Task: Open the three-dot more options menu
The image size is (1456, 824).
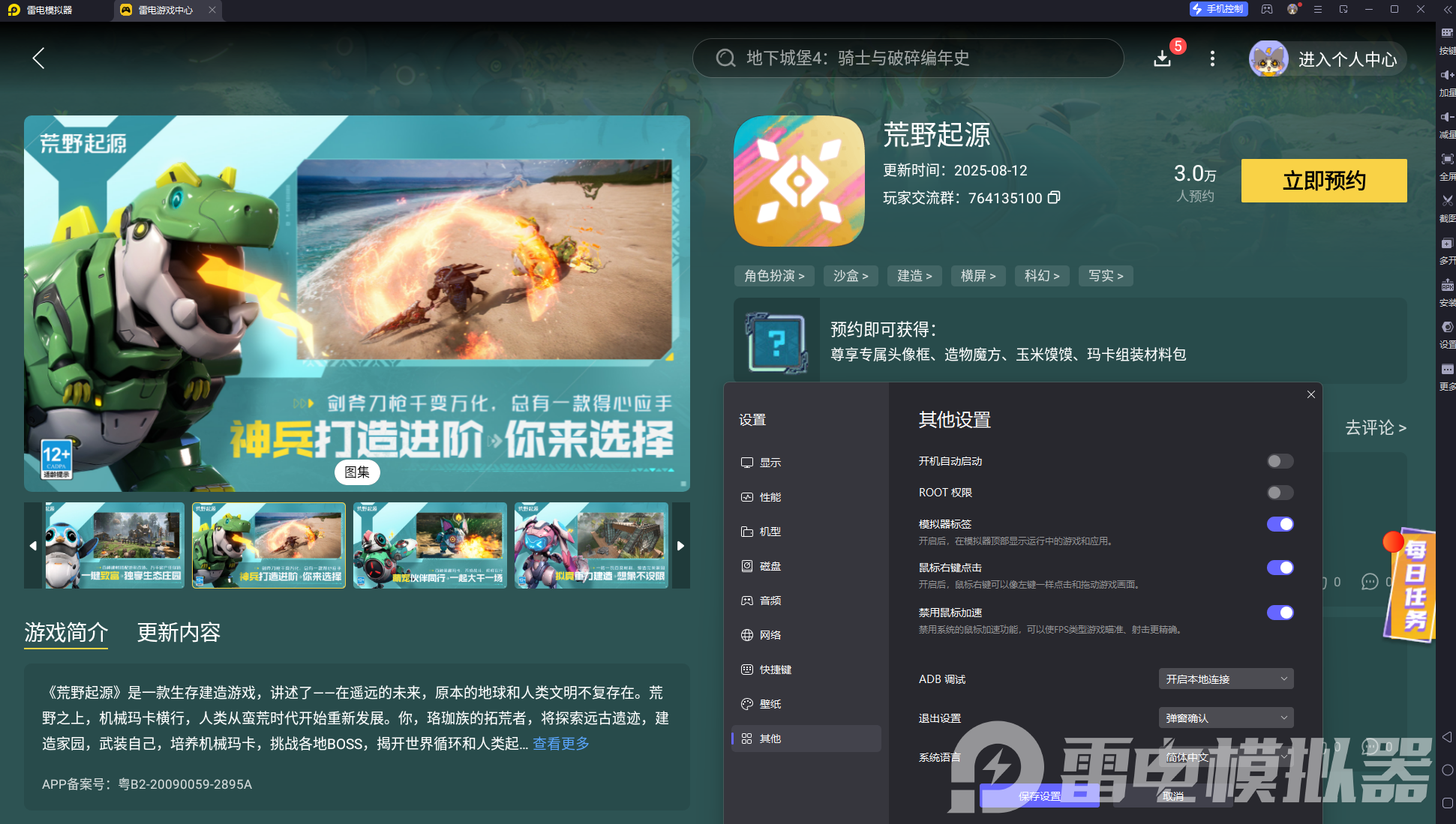Action: click(1212, 58)
